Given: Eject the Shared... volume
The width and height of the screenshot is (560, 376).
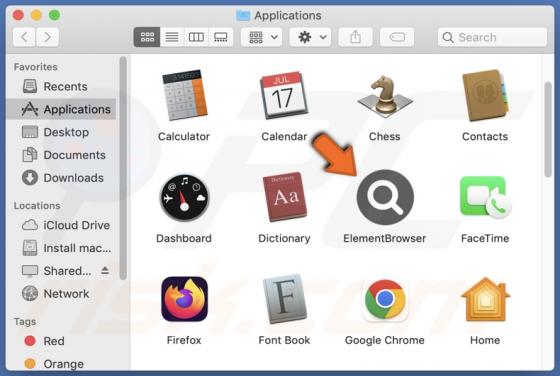Looking at the screenshot, I should (105, 271).
